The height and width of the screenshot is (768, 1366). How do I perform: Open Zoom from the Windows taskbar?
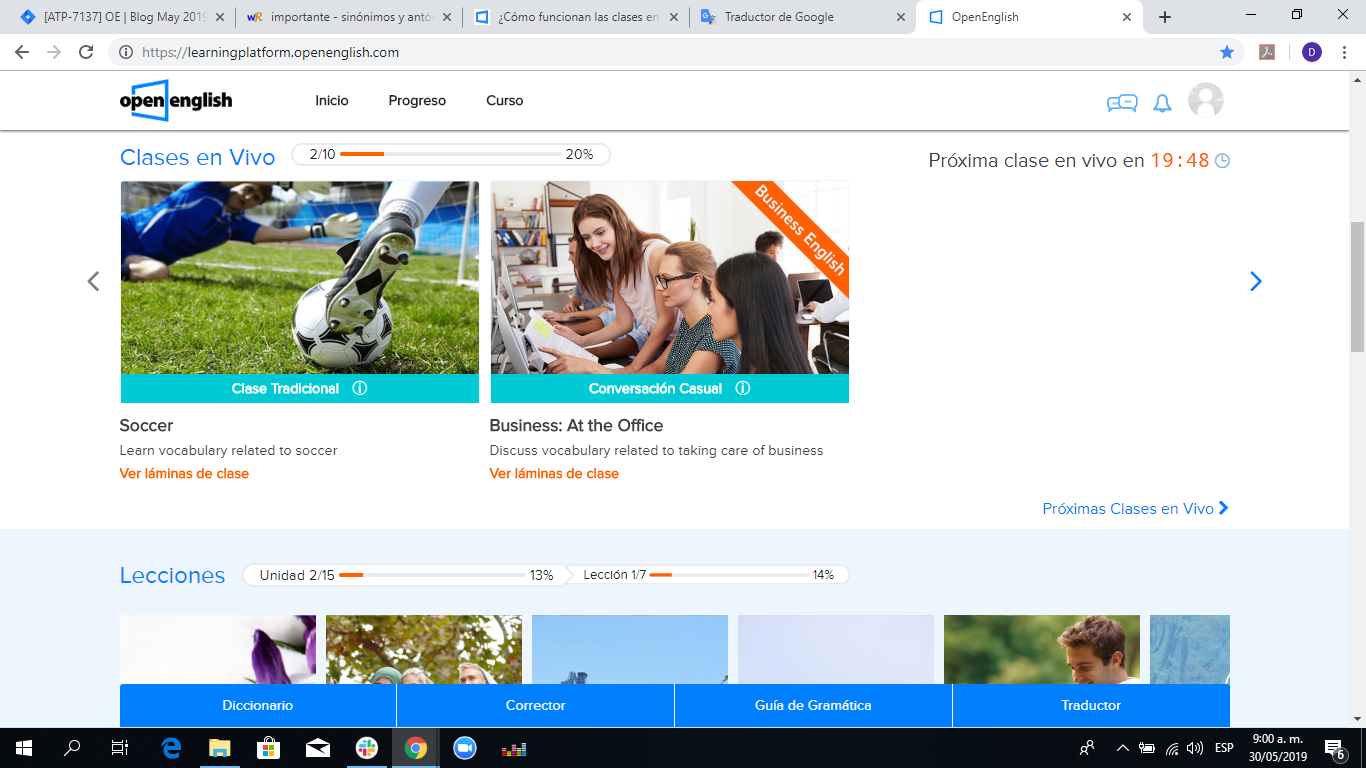coord(464,747)
